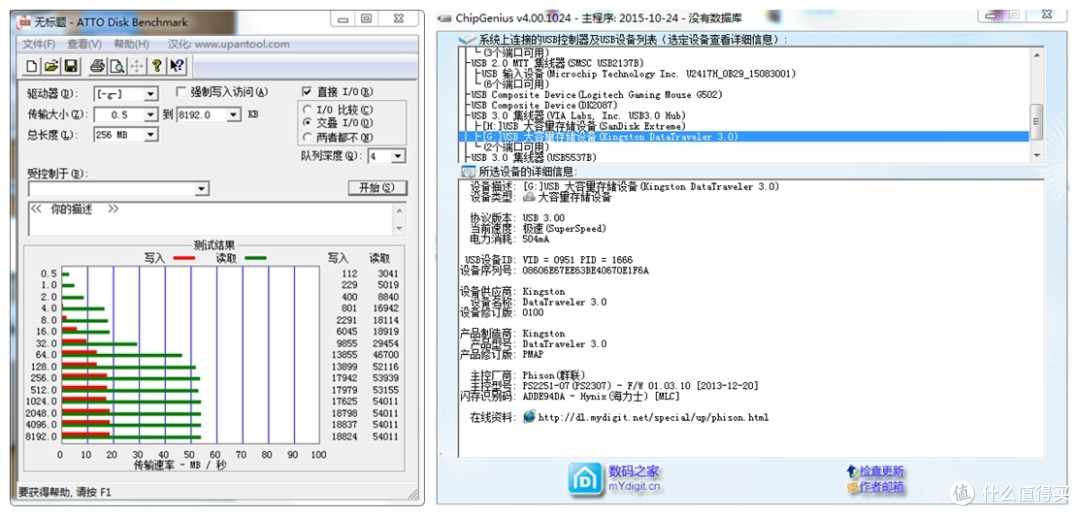
Task: Open the 帮助(H) menu
Action: pos(132,44)
